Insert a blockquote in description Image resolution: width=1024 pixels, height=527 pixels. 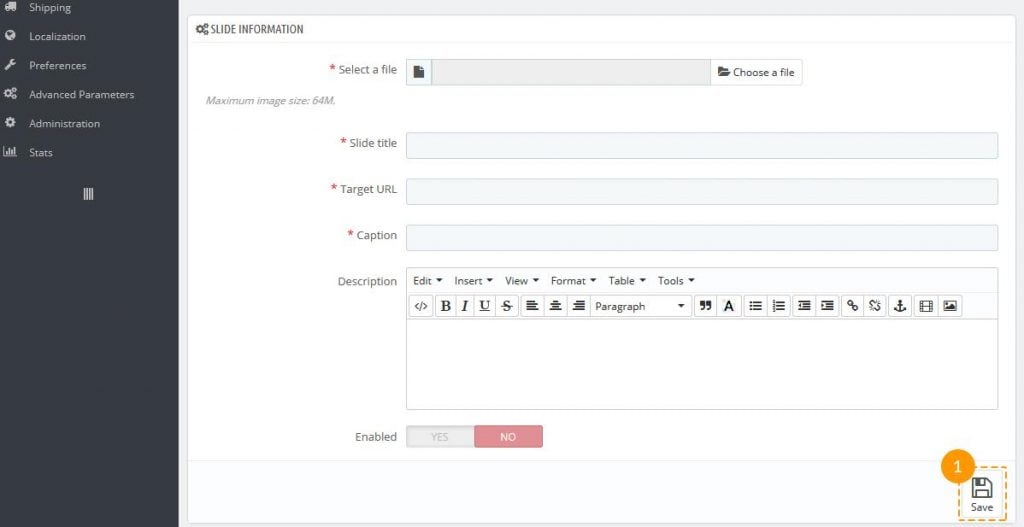click(x=706, y=306)
